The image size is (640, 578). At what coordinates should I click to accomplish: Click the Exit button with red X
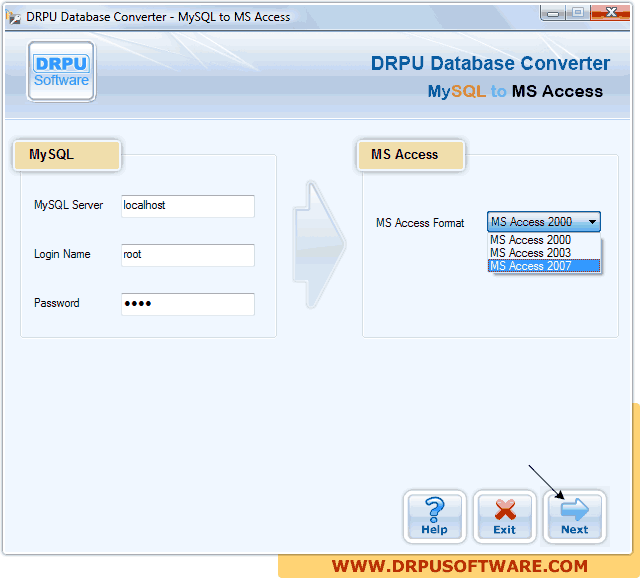[x=504, y=517]
